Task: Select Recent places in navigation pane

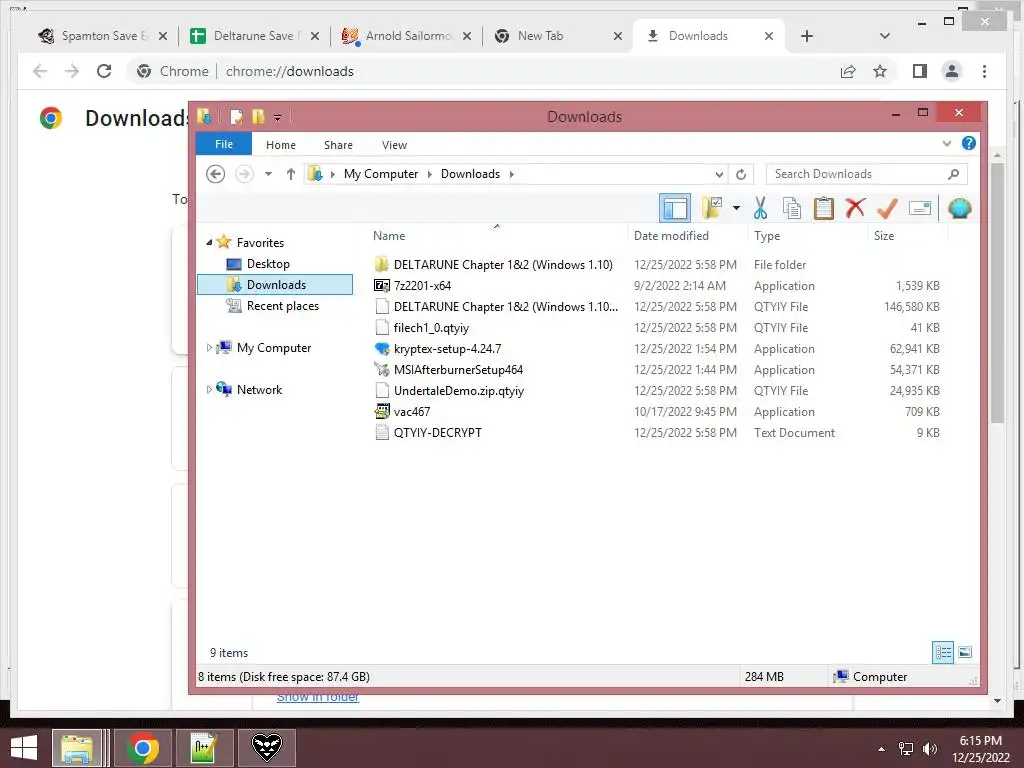Action: [283, 306]
